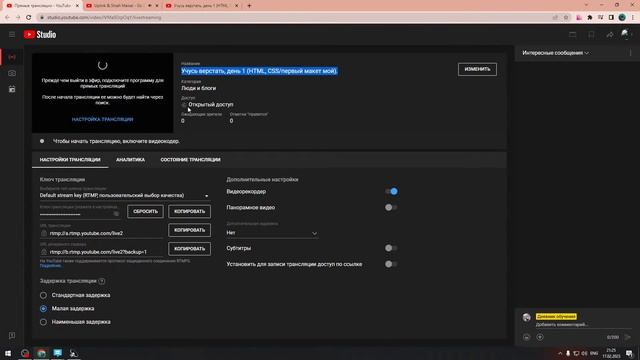Open the Подробнее link under RTMPS note
The width and height of the screenshot is (640, 360).
click(50, 266)
